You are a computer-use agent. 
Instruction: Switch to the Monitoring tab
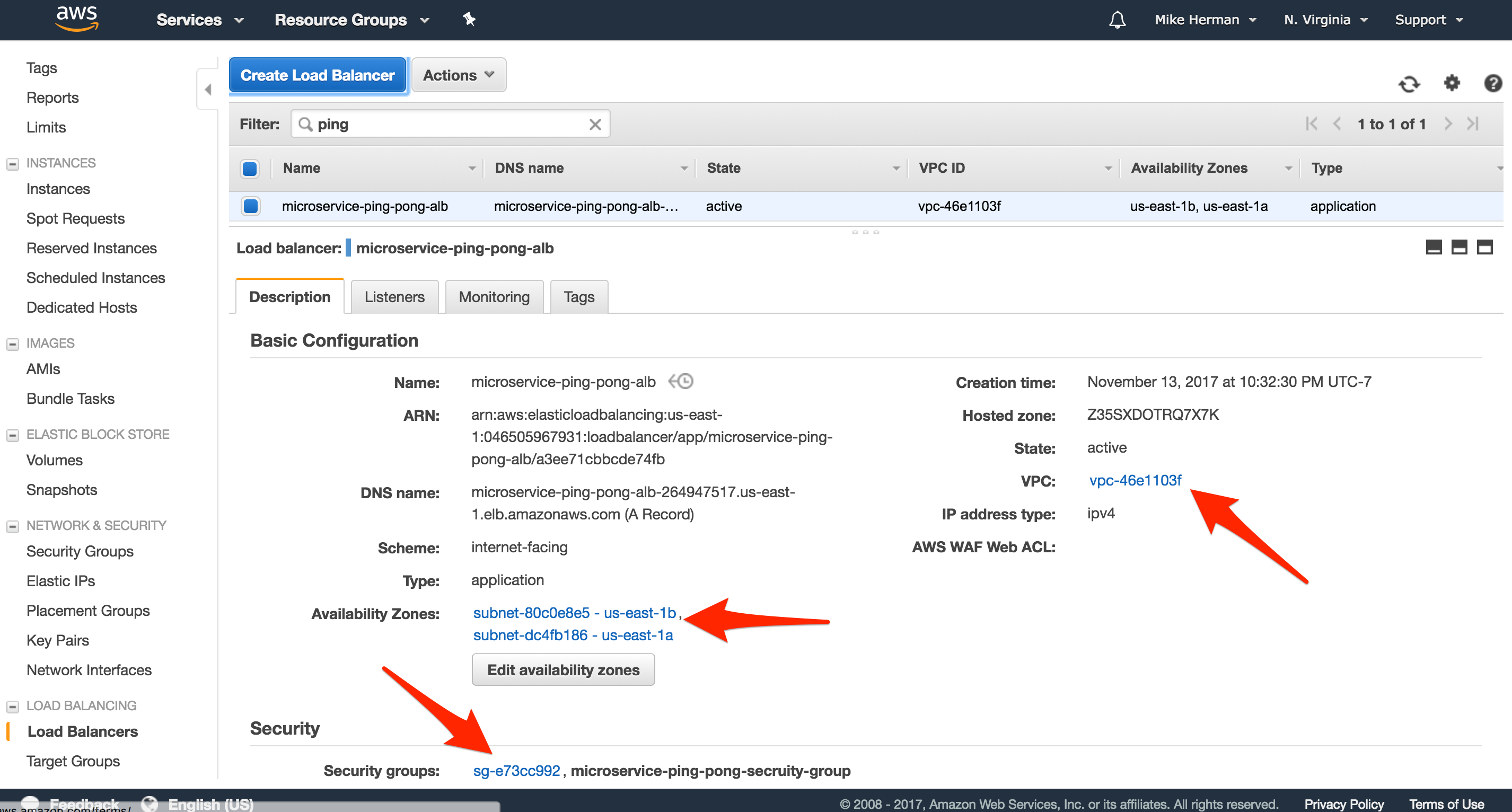click(x=494, y=296)
